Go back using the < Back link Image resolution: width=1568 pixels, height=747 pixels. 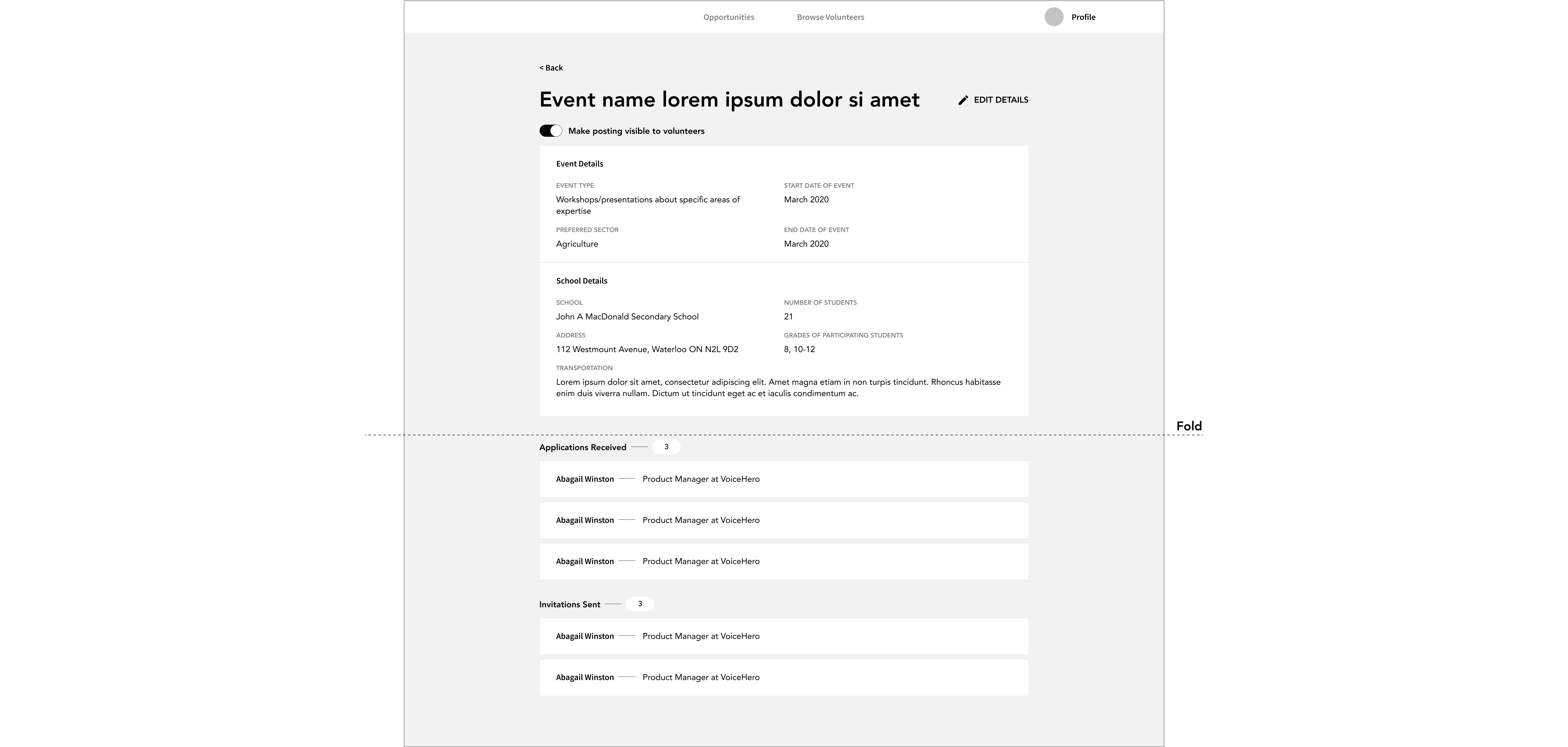(x=551, y=68)
